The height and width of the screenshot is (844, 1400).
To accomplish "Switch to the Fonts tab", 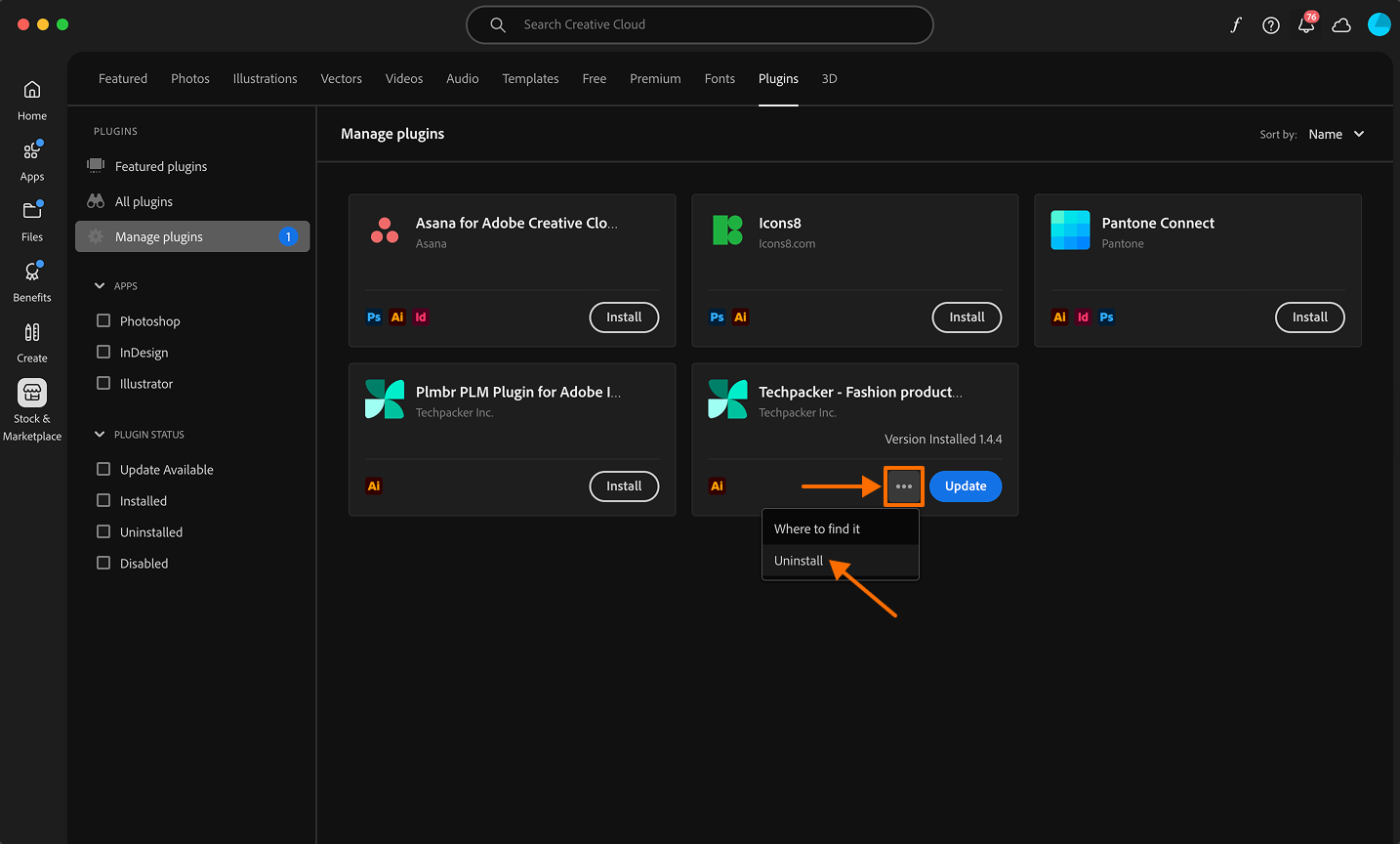I will (x=720, y=79).
